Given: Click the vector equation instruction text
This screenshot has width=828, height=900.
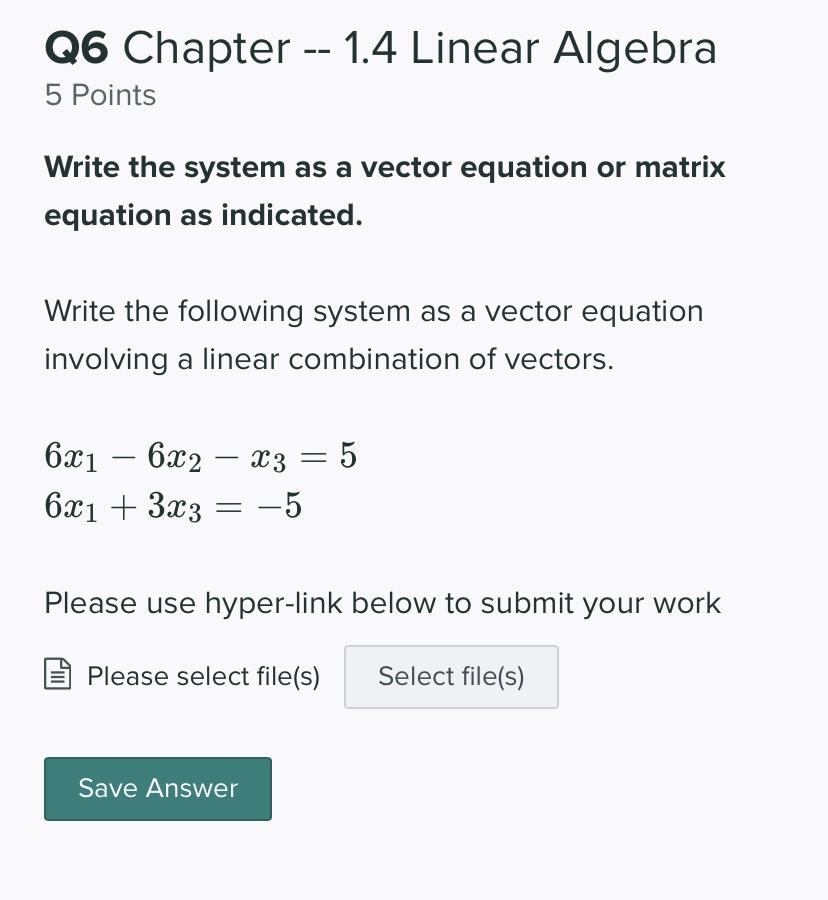Looking at the screenshot, I should pos(374,335).
